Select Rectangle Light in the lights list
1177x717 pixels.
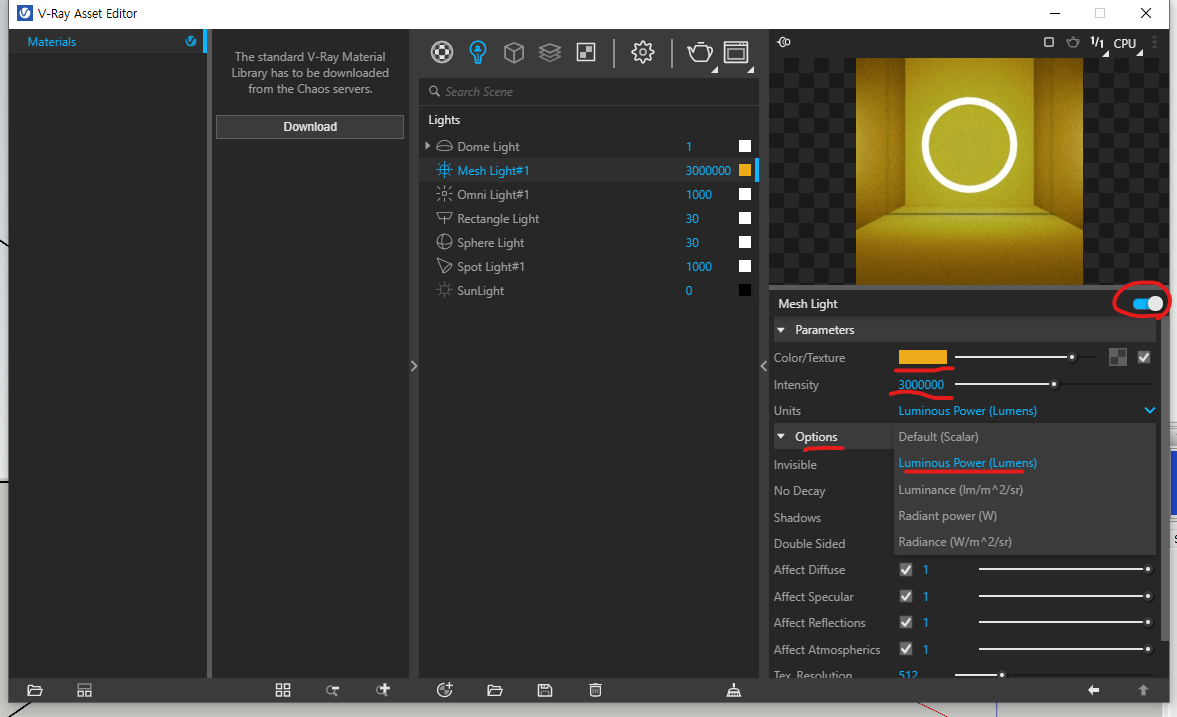[x=498, y=218]
